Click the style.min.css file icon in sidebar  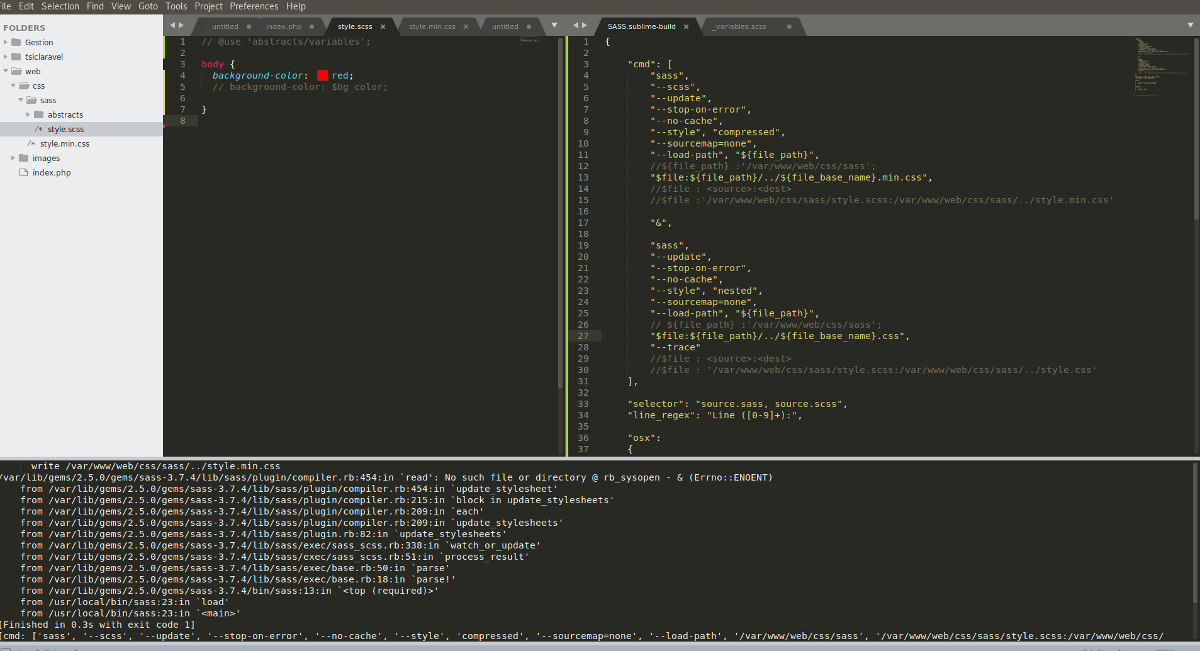pos(31,144)
